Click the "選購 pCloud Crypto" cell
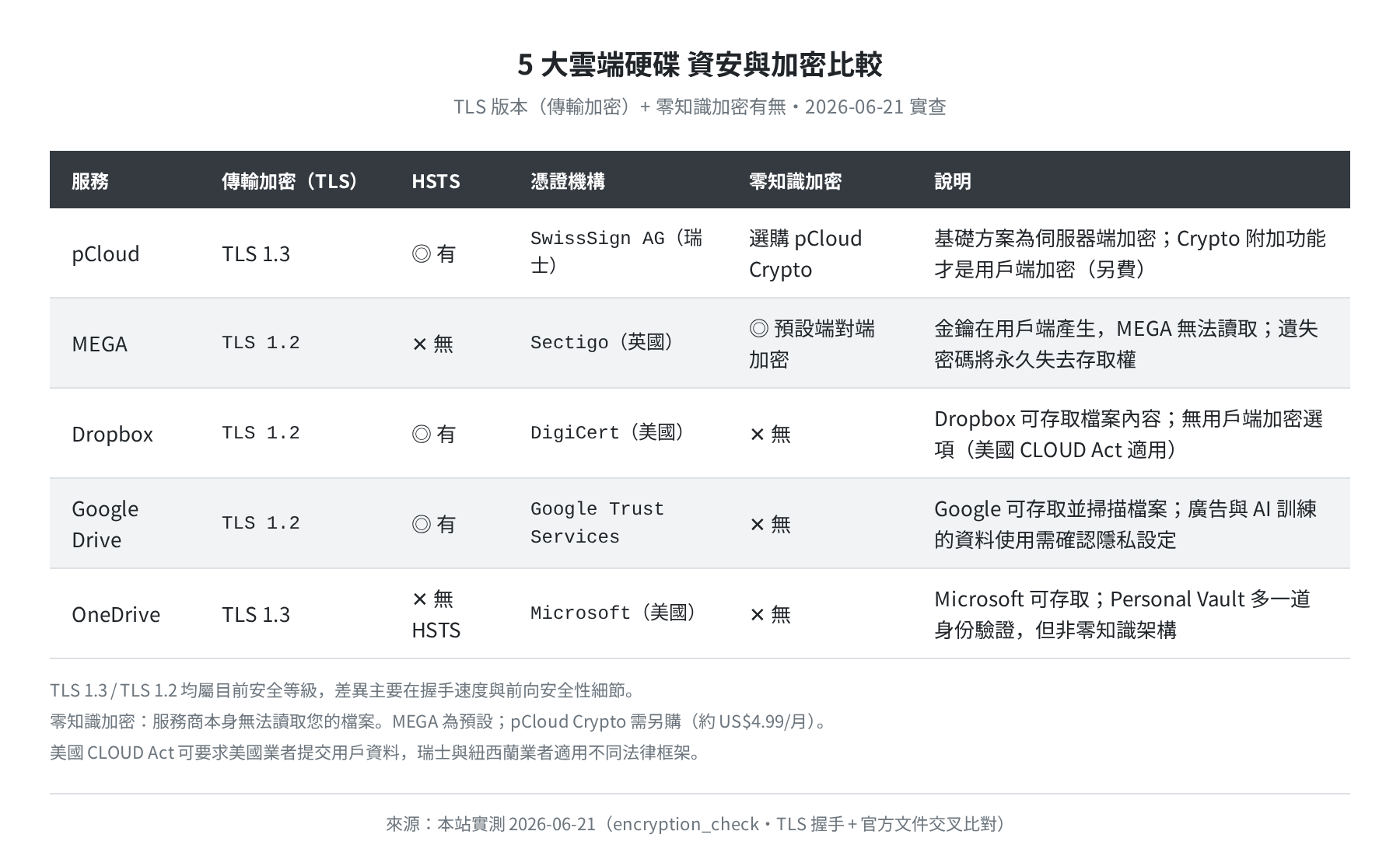This screenshot has width=1400, height=866. click(806, 253)
